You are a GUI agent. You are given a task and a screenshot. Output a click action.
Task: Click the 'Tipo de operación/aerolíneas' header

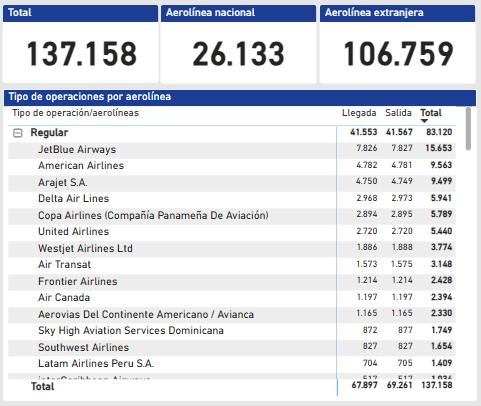tap(76, 113)
